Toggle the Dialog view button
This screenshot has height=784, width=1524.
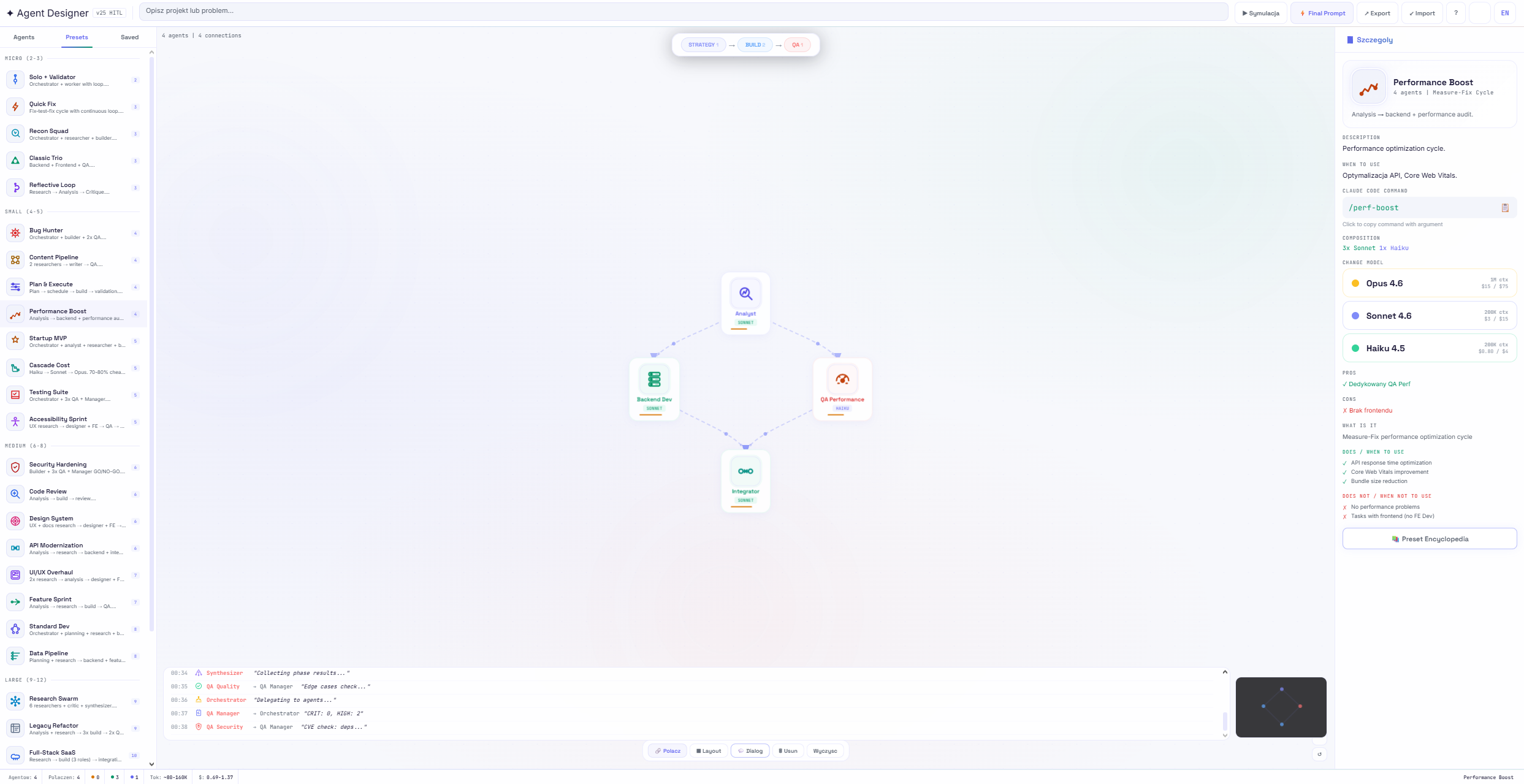pyautogui.click(x=750, y=750)
